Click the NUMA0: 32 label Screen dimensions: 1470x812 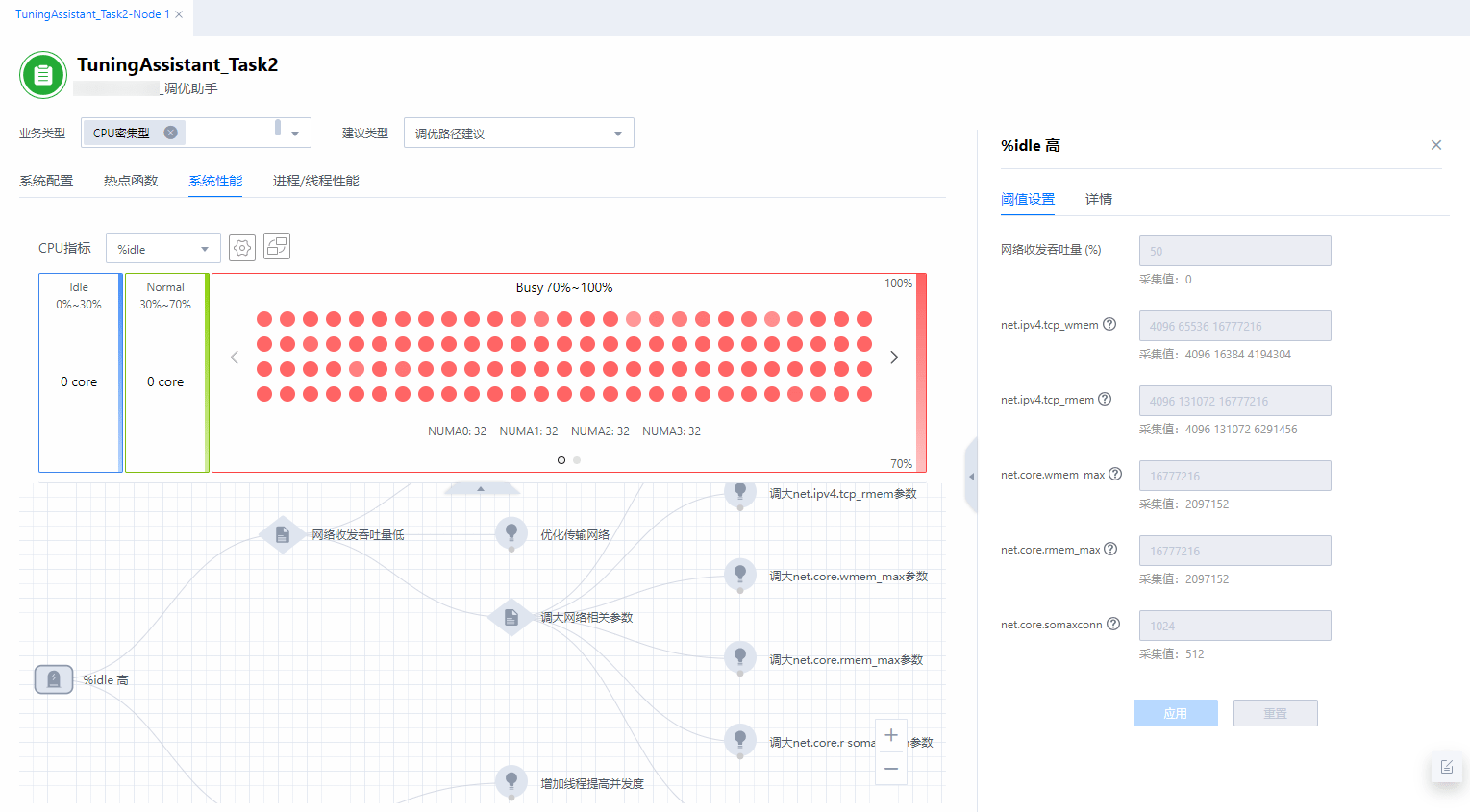coord(457,431)
